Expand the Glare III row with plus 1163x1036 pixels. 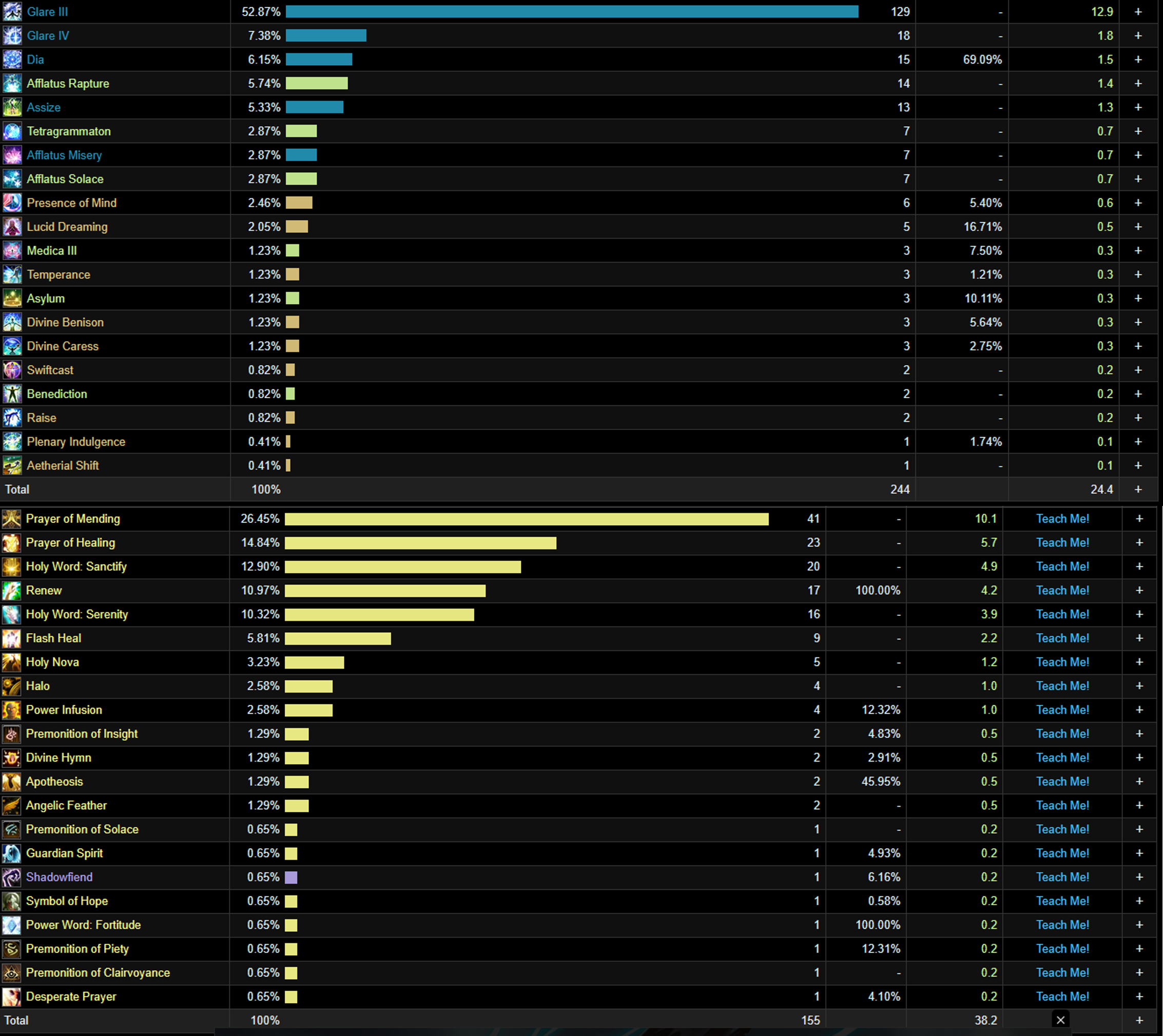tap(1138, 11)
